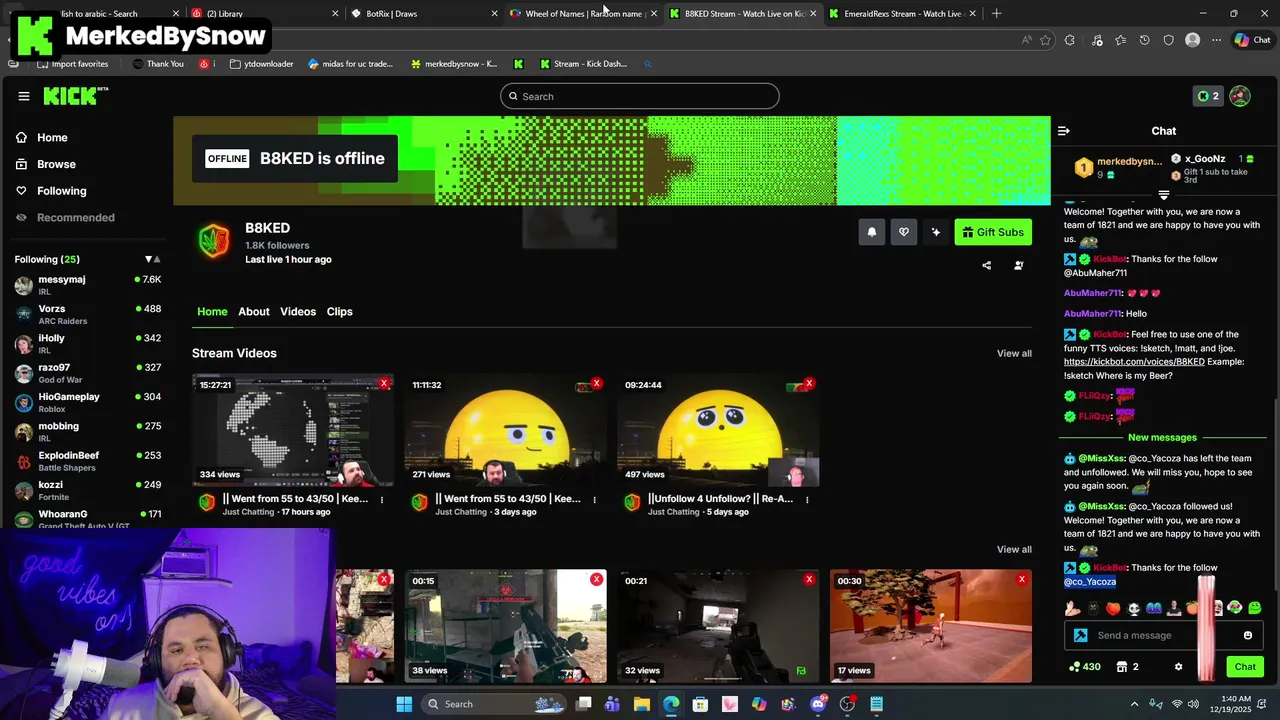Remove the 00:15 clip
Viewport: 1280px width, 720px height.
click(597, 579)
